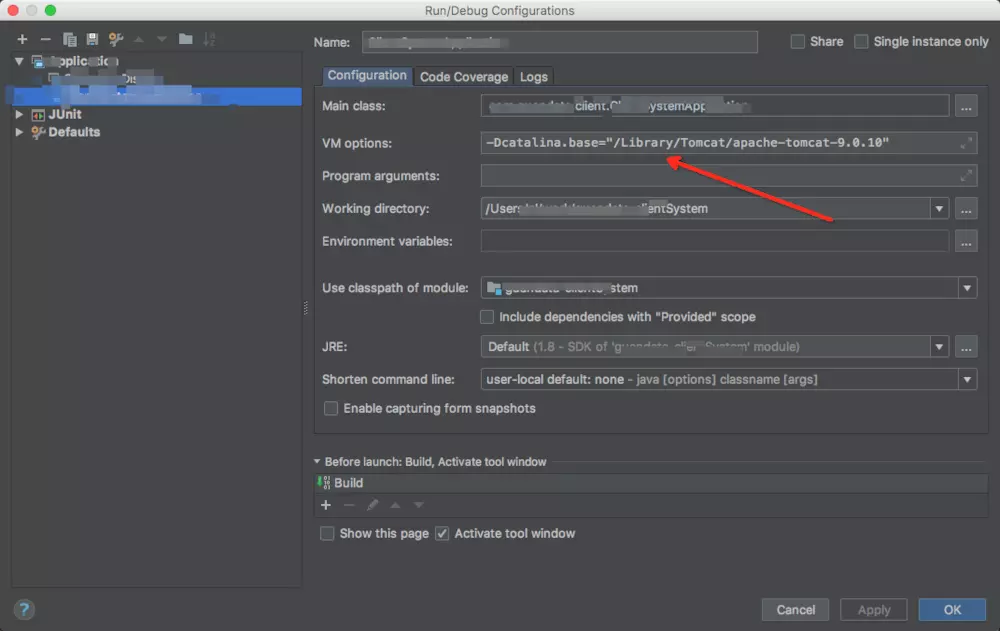Move Before launch task up

pyautogui.click(x=395, y=505)
